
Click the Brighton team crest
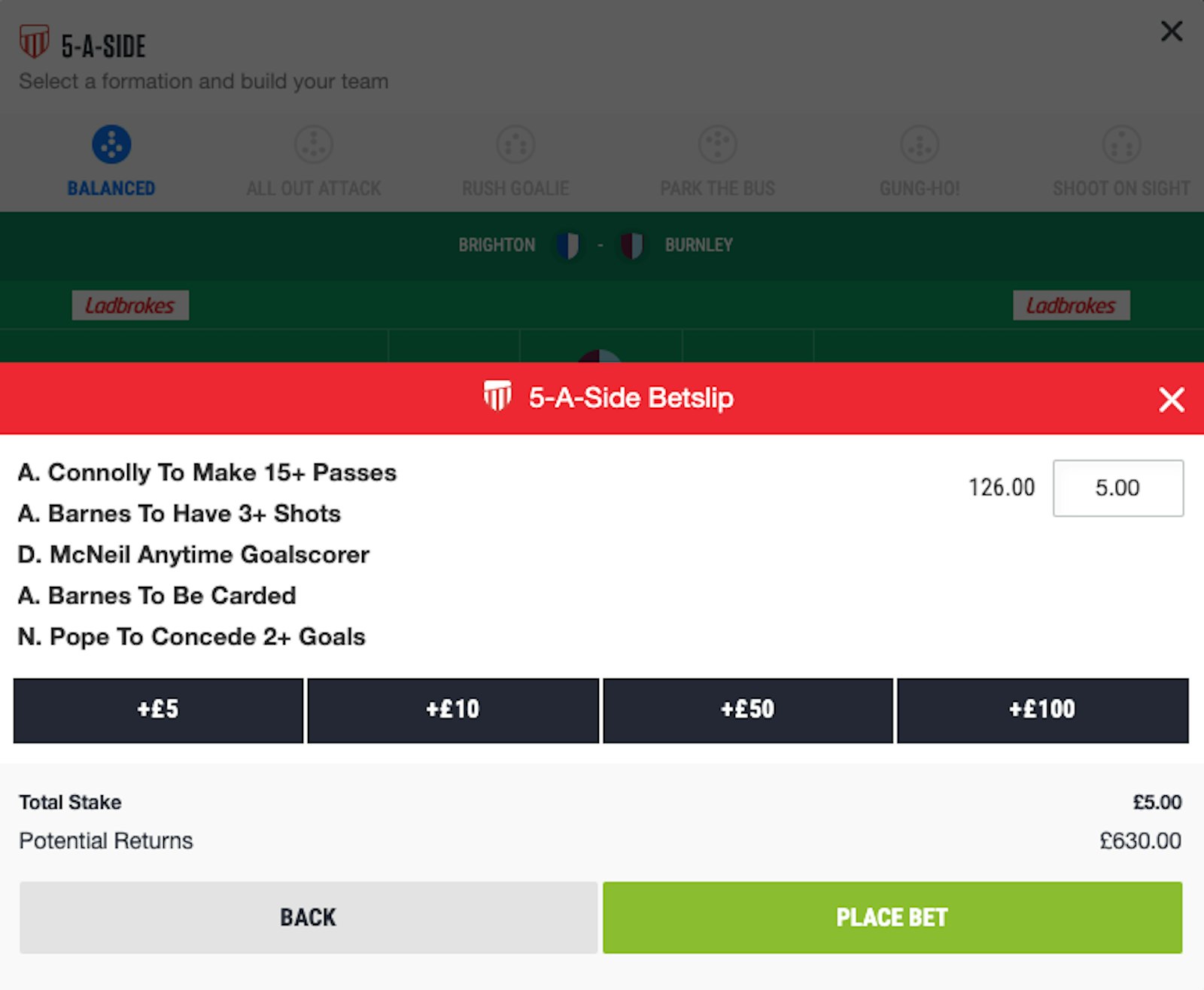pyautogui.click(x=568, y=245)
